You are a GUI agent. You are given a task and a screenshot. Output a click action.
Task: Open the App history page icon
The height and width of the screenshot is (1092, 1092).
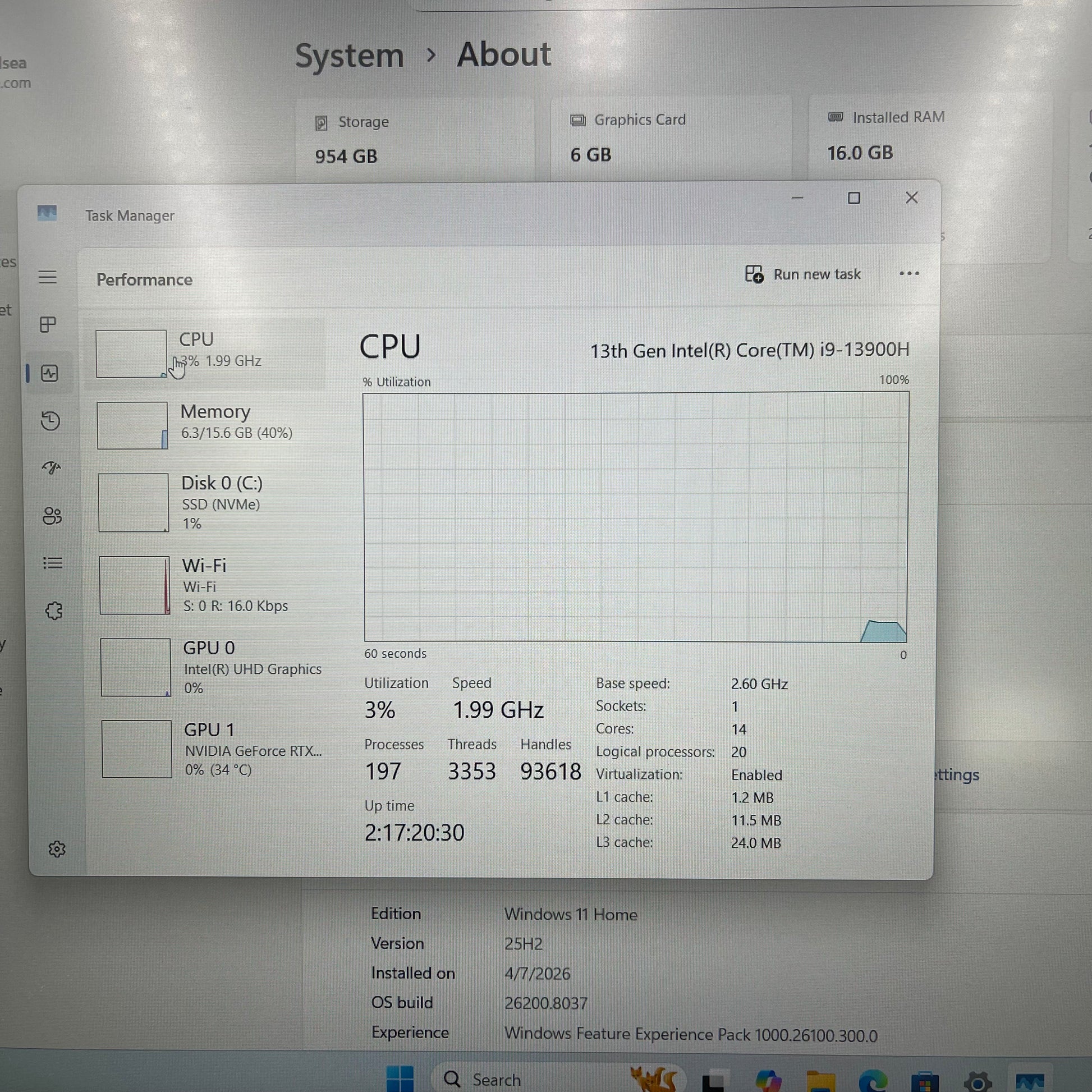(51, 420)
